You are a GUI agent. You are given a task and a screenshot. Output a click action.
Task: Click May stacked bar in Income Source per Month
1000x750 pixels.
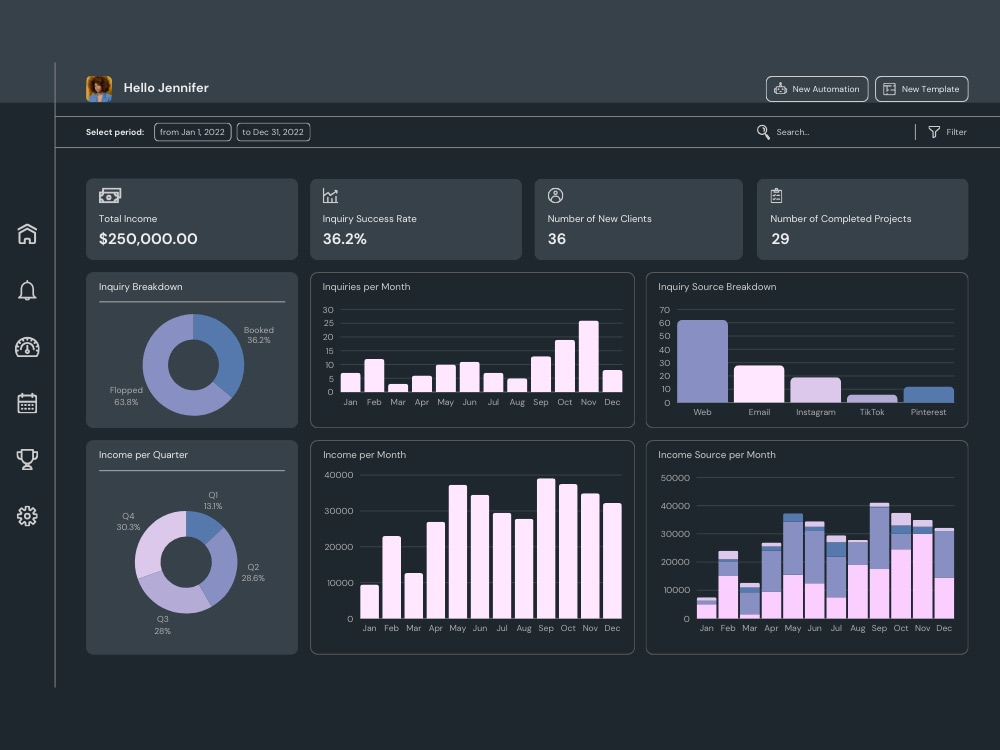793,566
